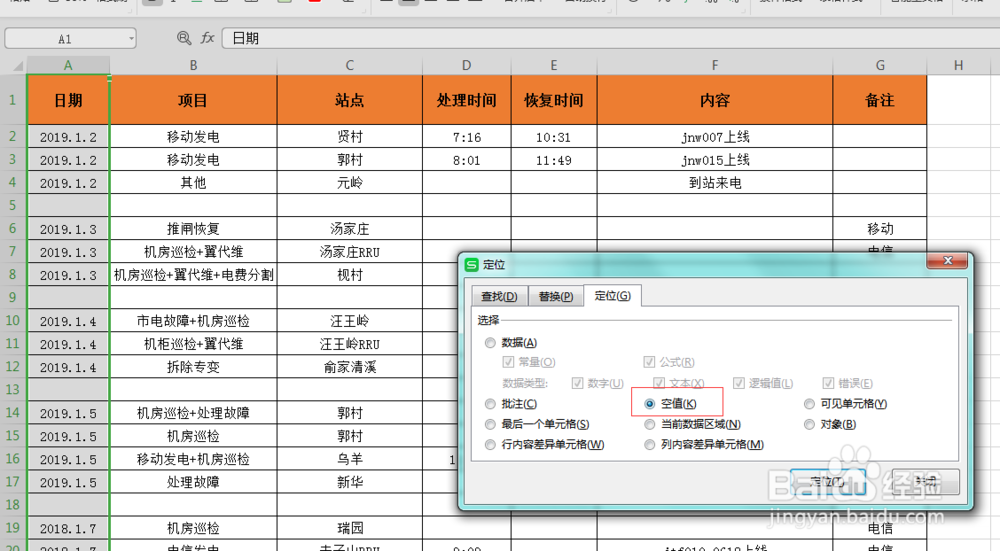Viewport: 1000px width, 551px height.
Task: Open the insert function fx icon
Action: [207, 38]
